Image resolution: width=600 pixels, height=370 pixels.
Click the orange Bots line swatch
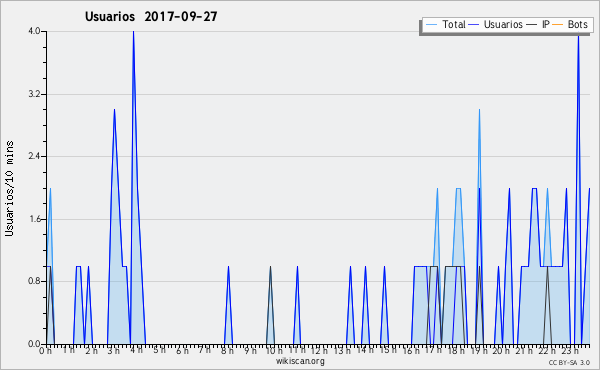coord(558,25)
